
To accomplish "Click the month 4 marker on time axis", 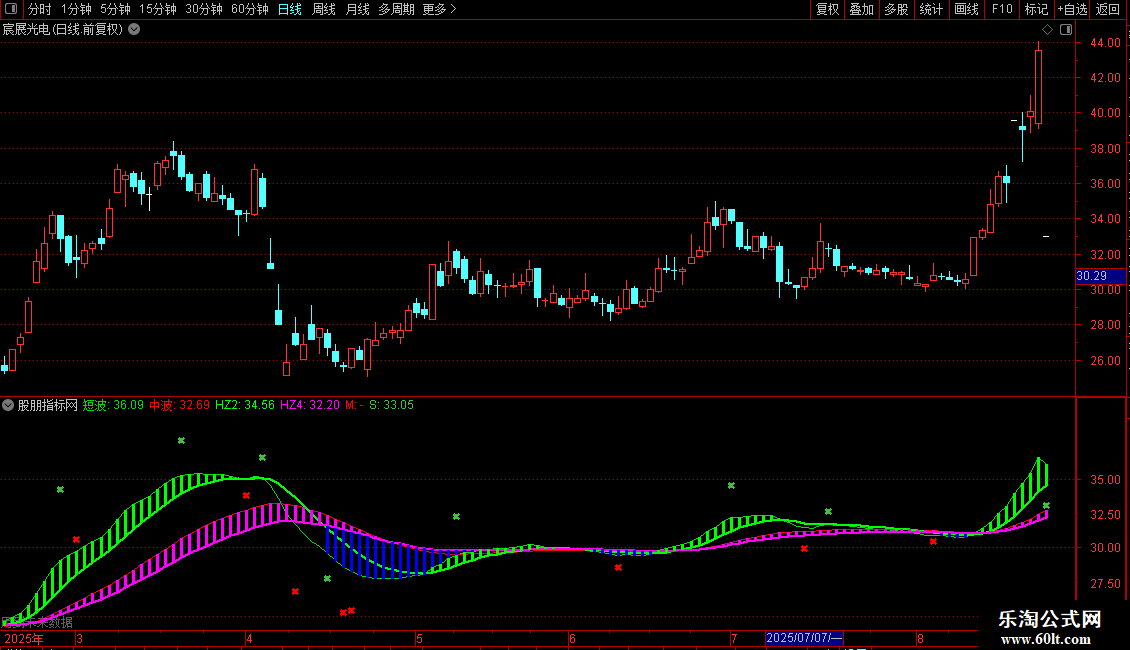I will [249, 638].
